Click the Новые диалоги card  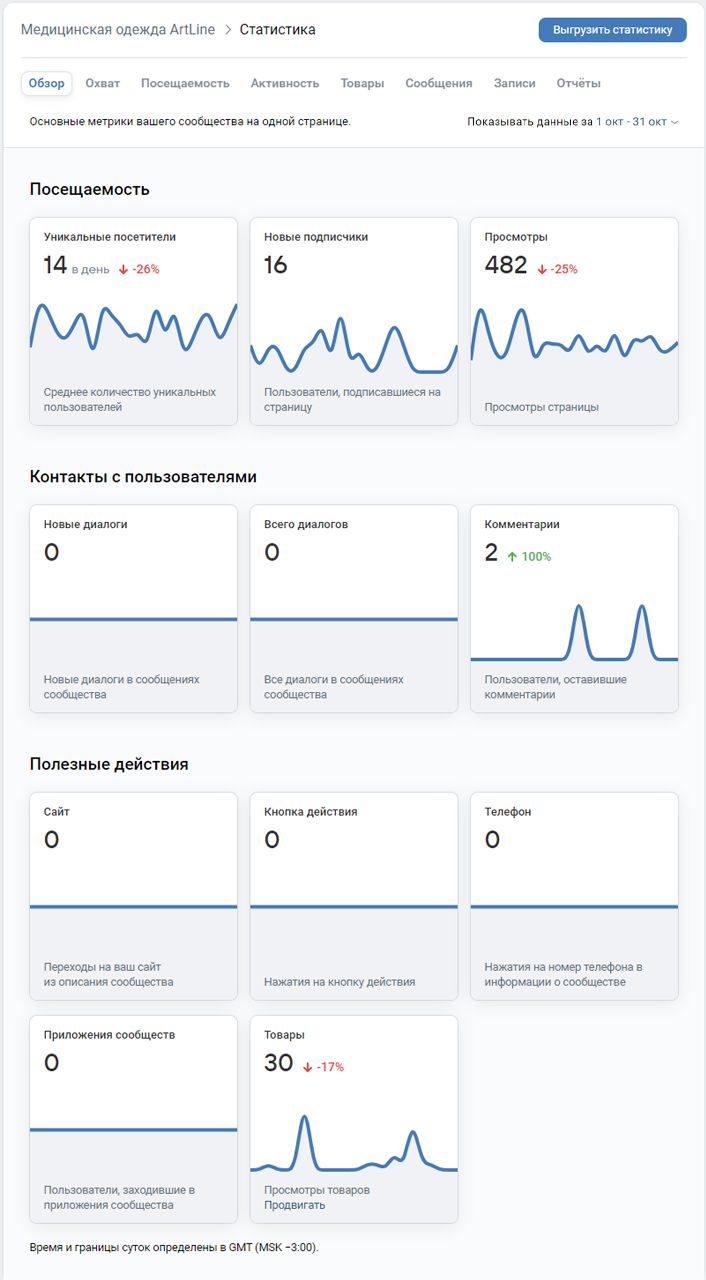click(x=134, y=609)
